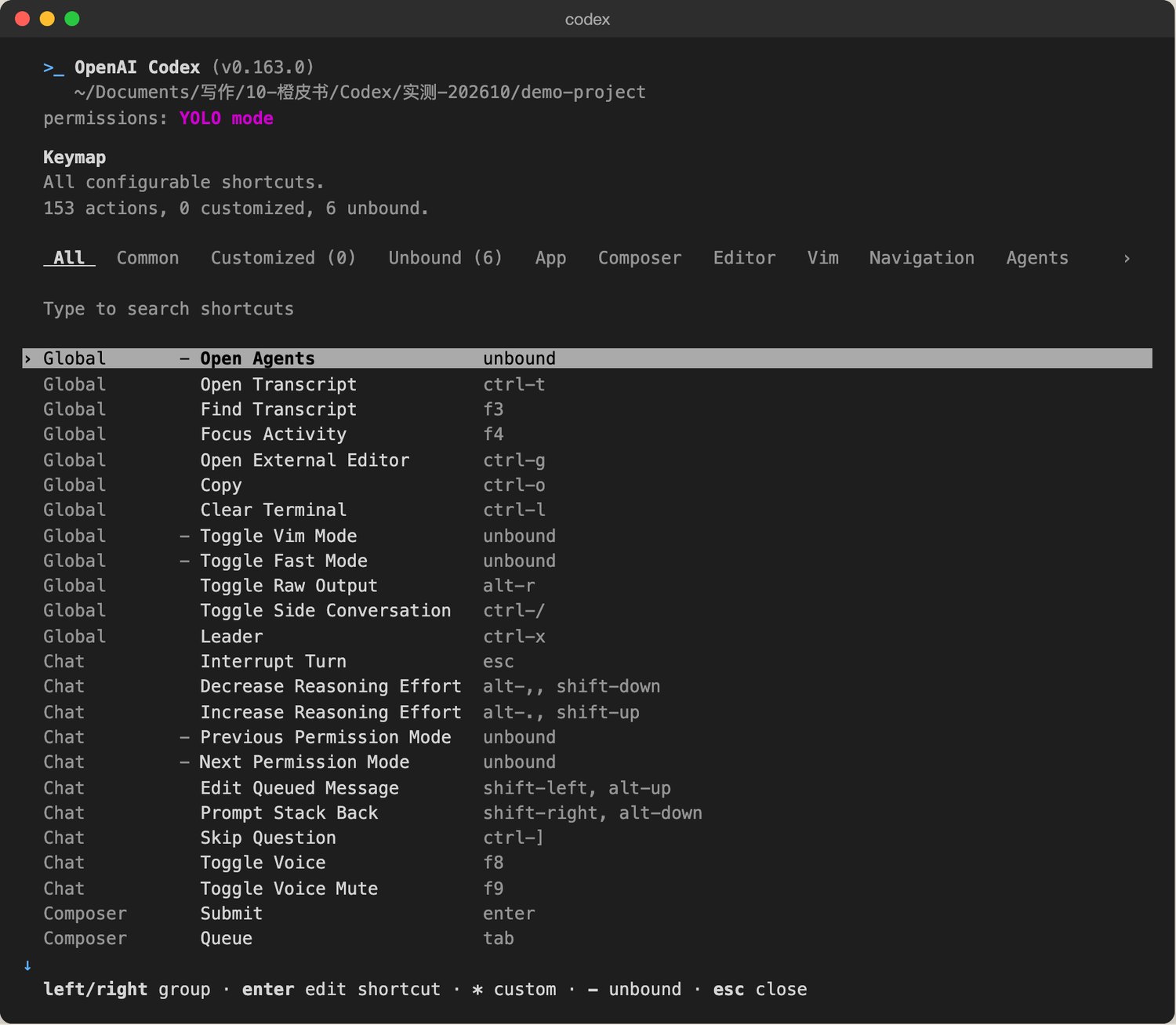
Task: Select the Next Permission Mode row
Action: [x=587, y=762]
